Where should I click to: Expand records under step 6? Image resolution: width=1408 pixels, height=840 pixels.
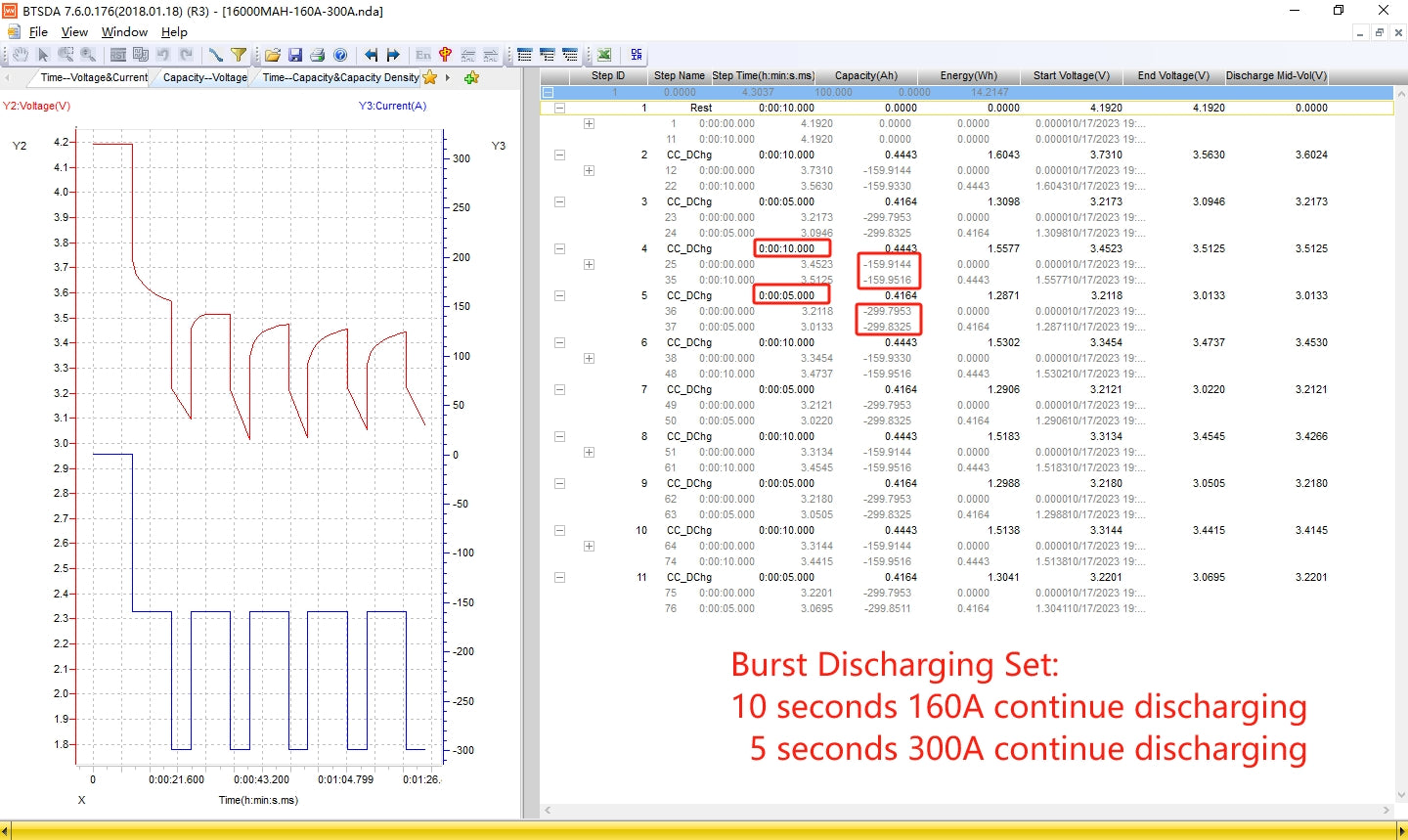(x=589, y=358)
